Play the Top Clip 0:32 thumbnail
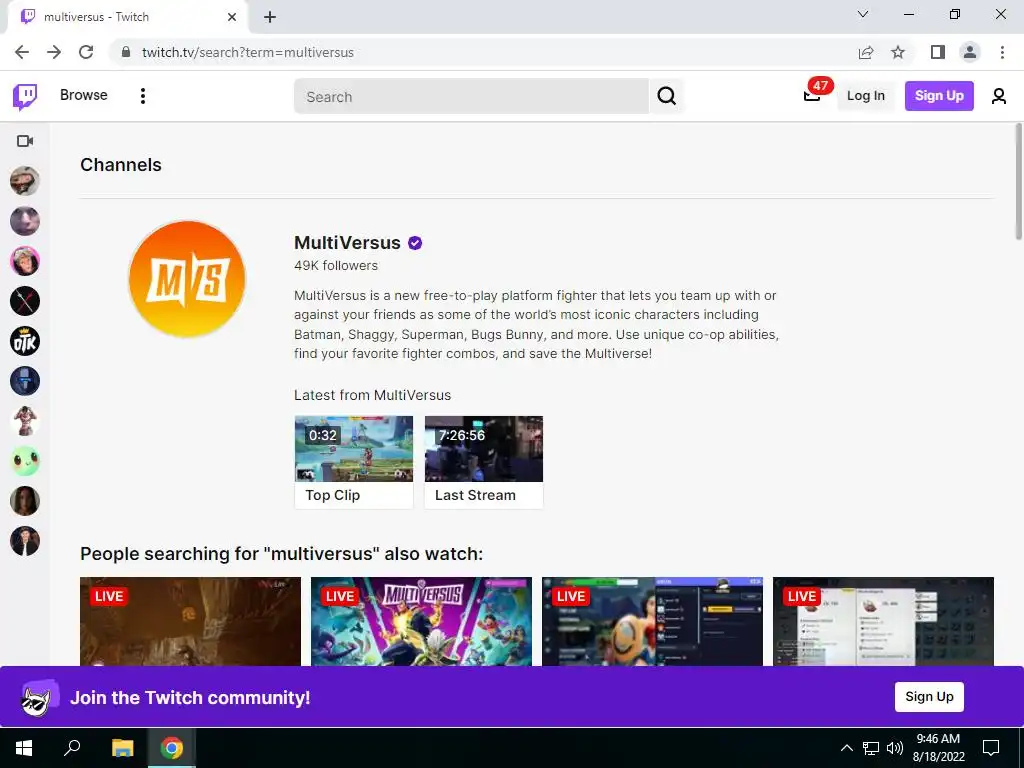 pyautogui.click(x=353, y=449)
